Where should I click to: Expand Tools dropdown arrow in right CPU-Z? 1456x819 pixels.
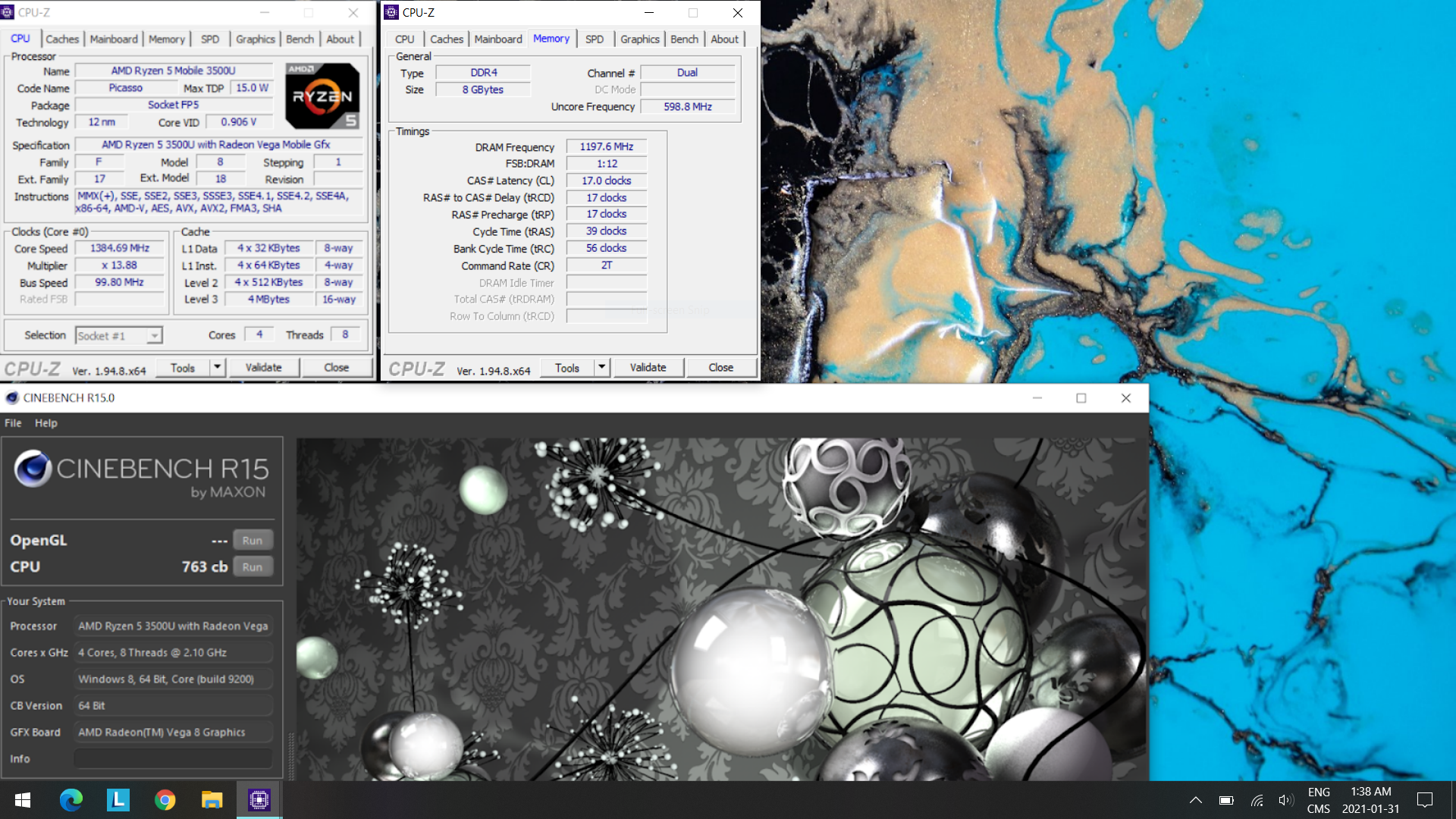601,368
